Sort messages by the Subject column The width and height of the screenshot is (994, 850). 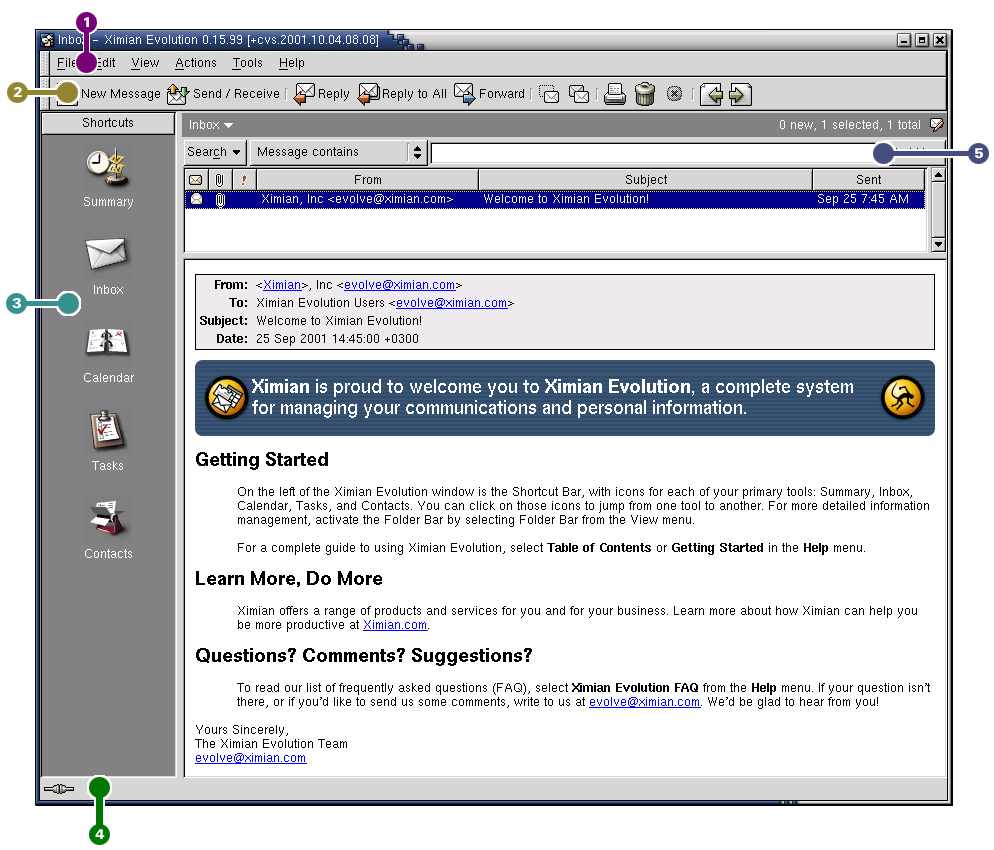coord(645,180)
